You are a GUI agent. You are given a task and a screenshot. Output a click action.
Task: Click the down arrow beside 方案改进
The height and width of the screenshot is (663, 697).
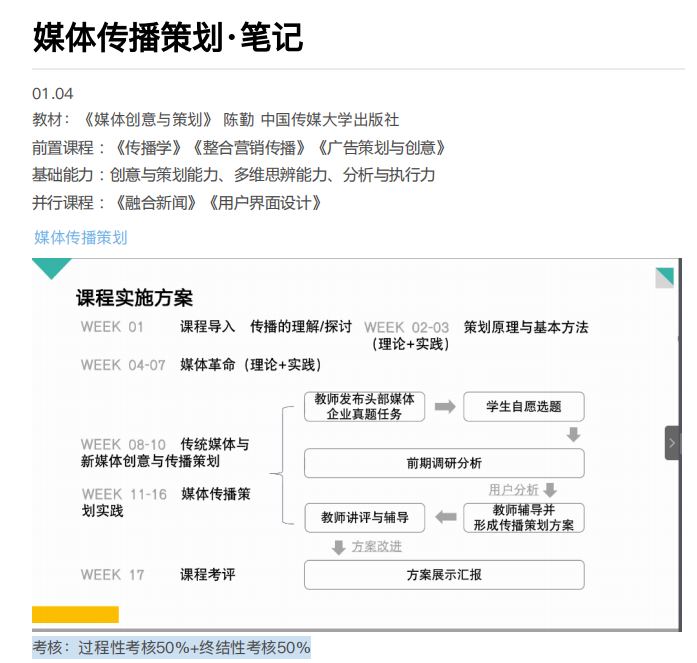pyautogui.click(x=339, y=547)
